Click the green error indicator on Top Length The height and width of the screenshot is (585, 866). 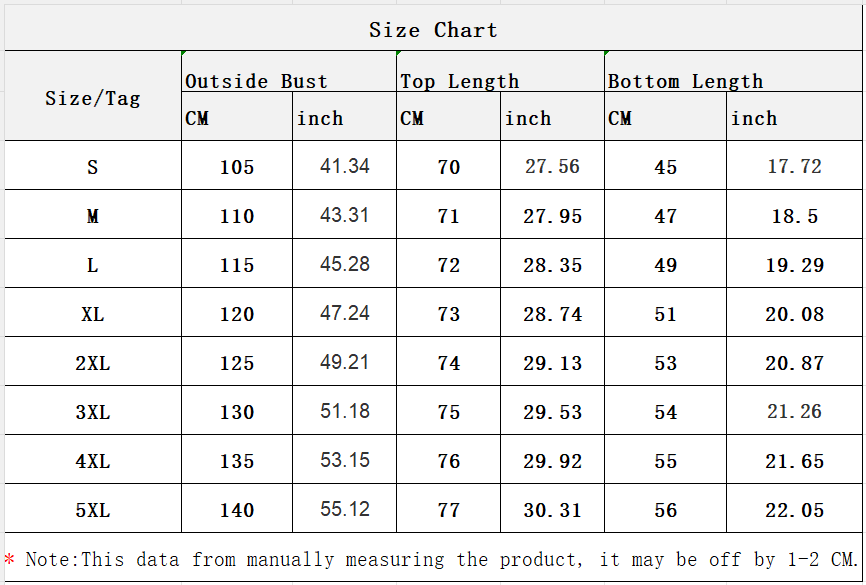(399, 53)
